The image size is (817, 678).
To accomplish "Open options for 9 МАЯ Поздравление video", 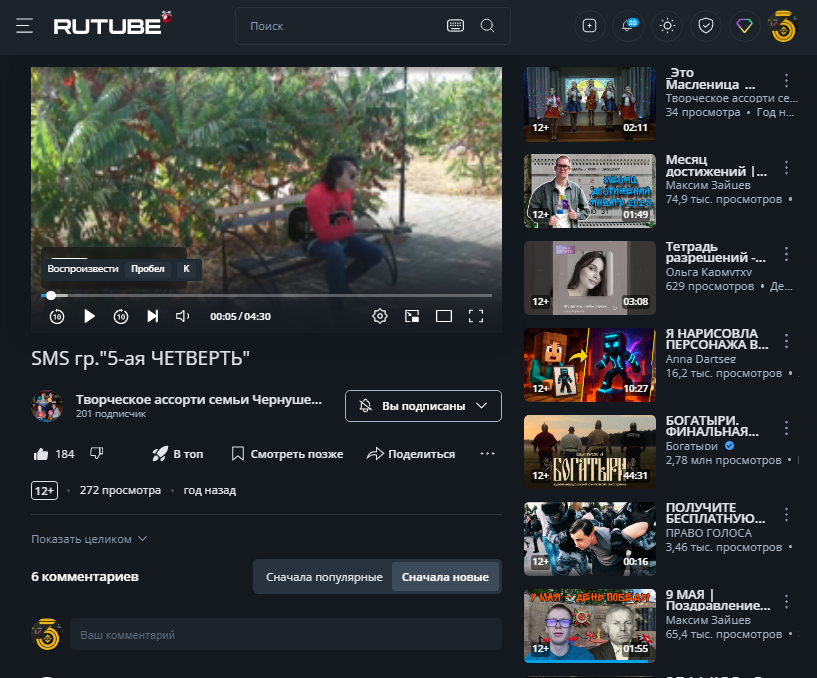I will click(x=786, y=602).
